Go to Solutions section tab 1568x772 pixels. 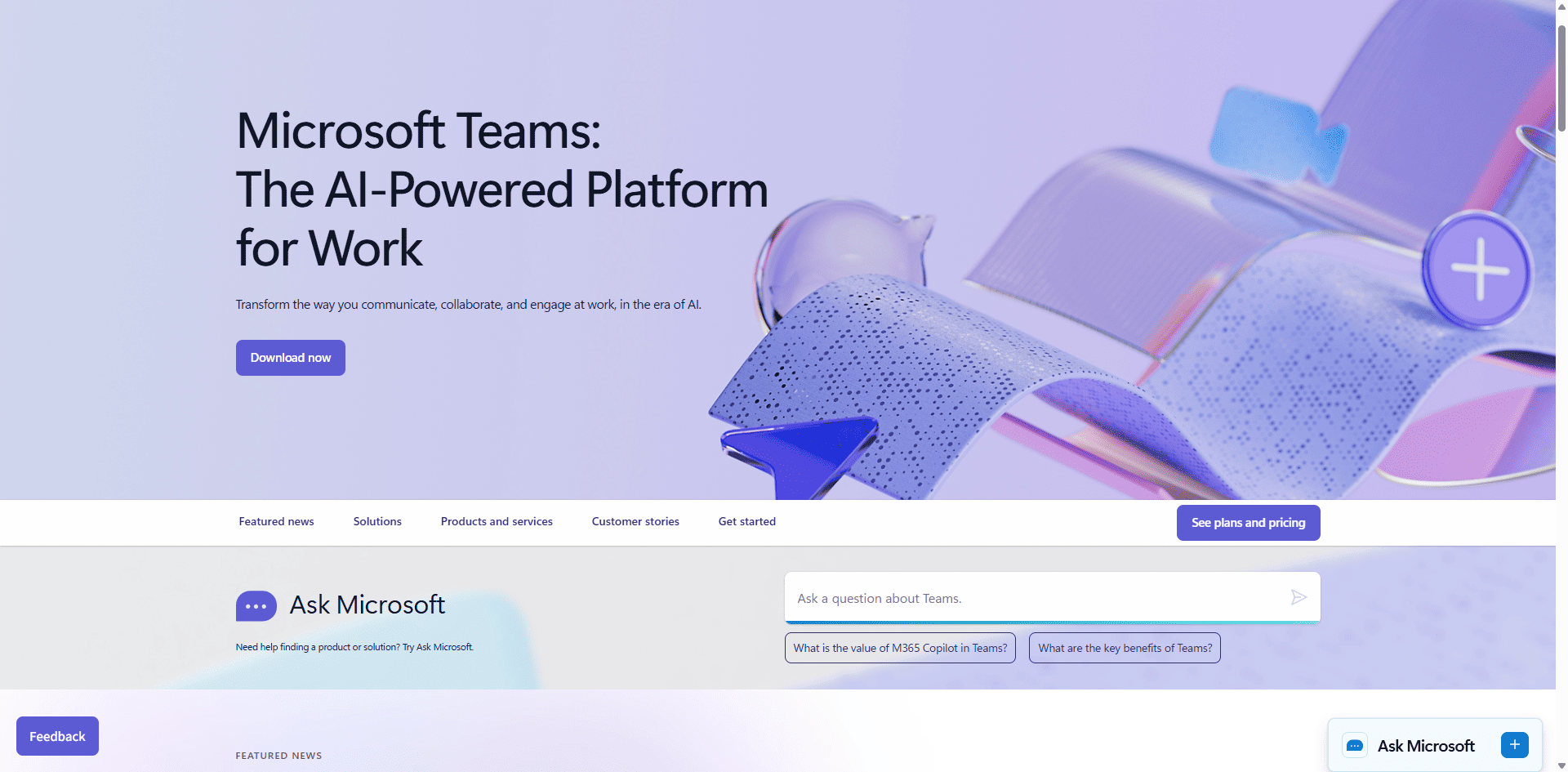pos(377,521)
